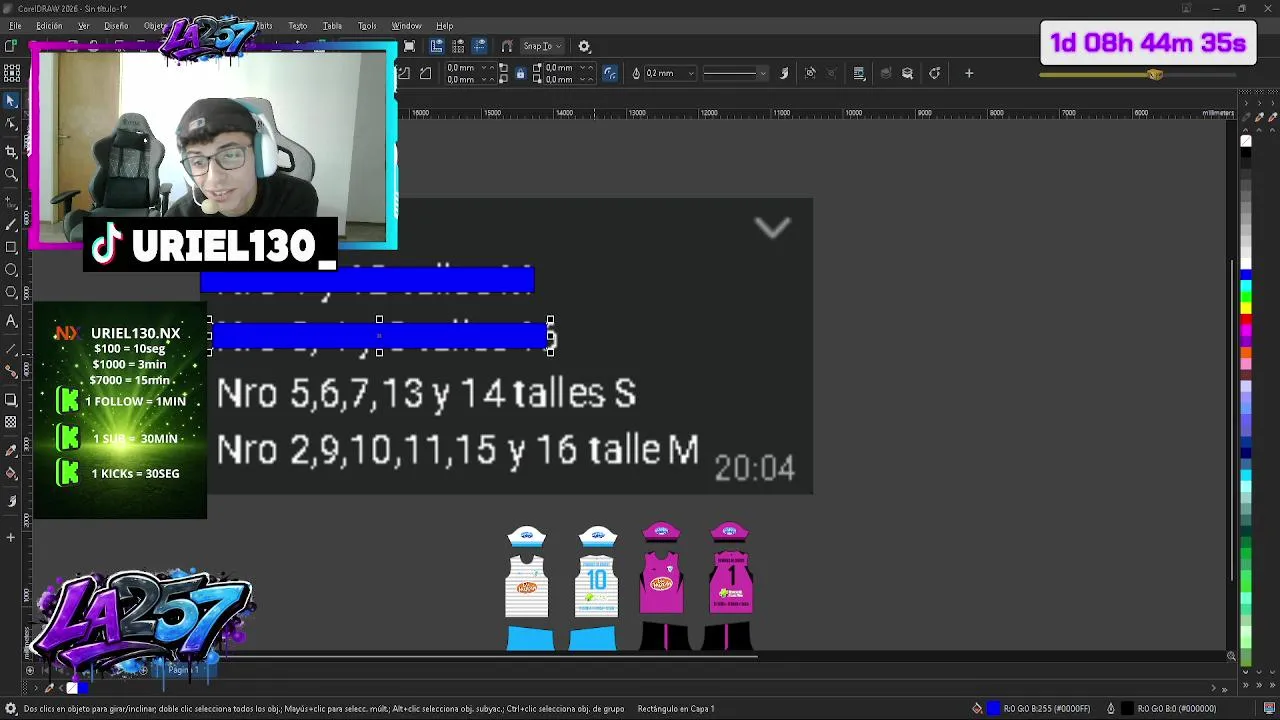The image size is (1280, 720).
Task: Open the Tools menu
Action: click(x=367, y=26)
